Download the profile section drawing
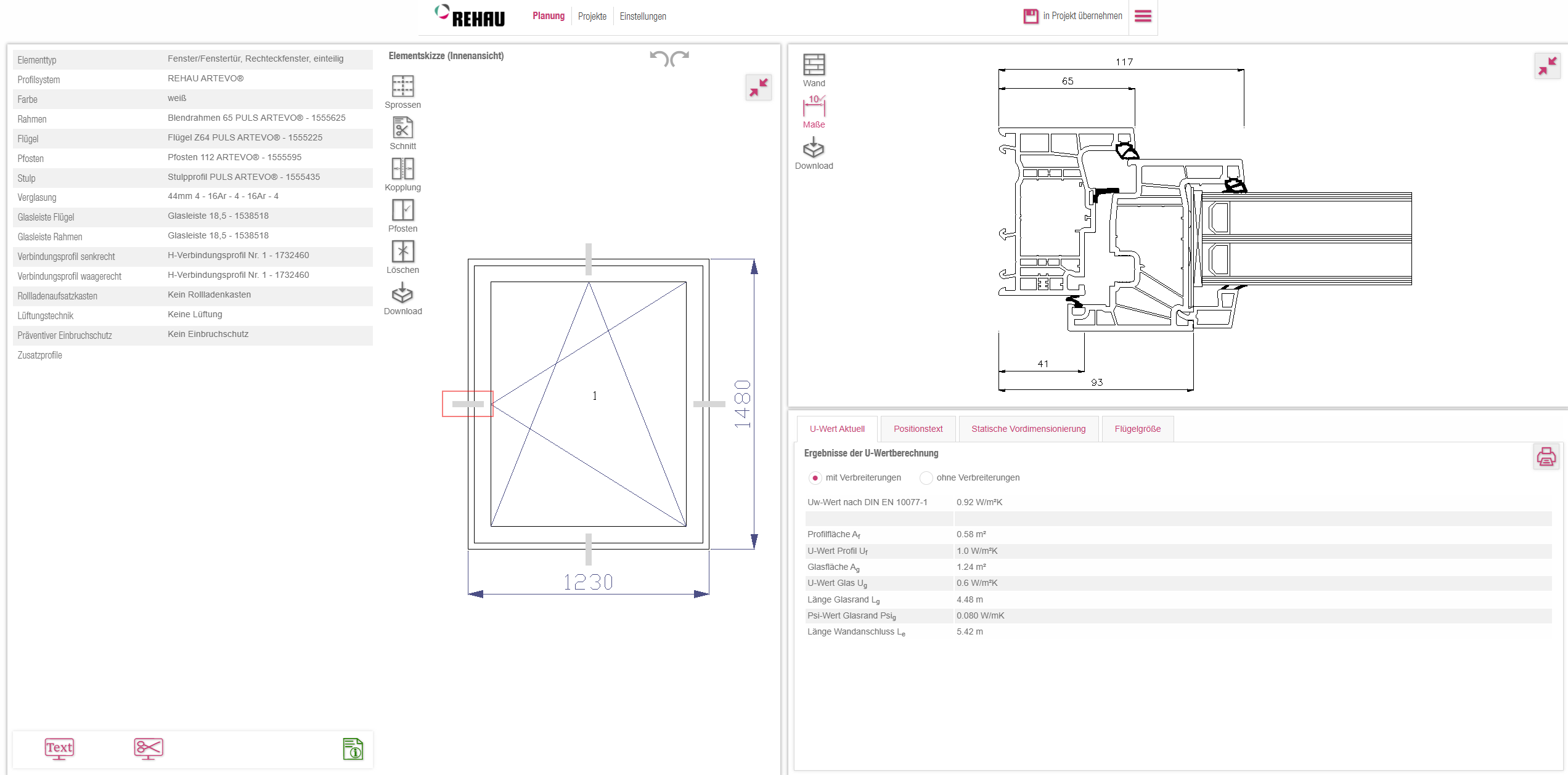 pos(814,153)
